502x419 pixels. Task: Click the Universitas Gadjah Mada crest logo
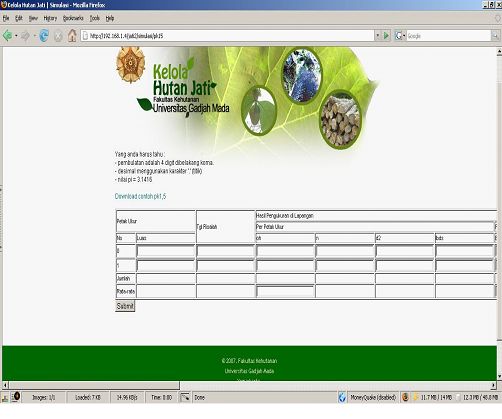pyautogui.click(x=130, y=64)
